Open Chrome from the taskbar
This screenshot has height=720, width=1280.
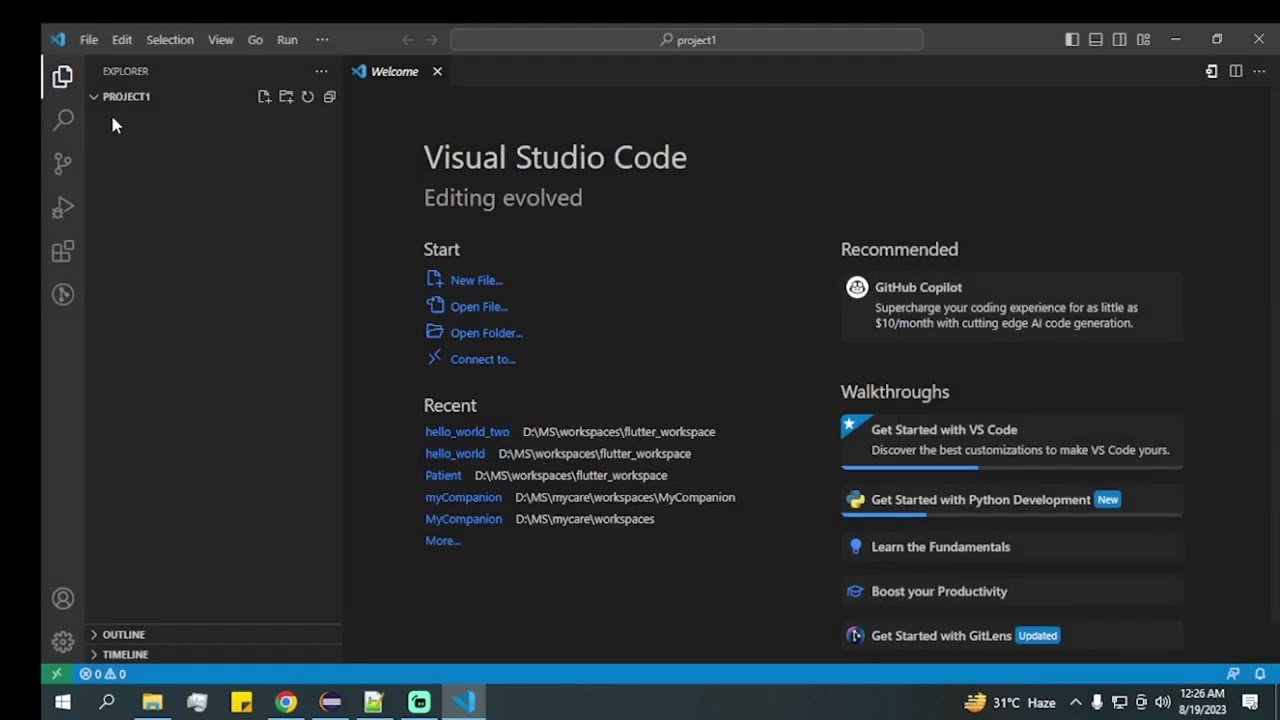click(286, 703)
